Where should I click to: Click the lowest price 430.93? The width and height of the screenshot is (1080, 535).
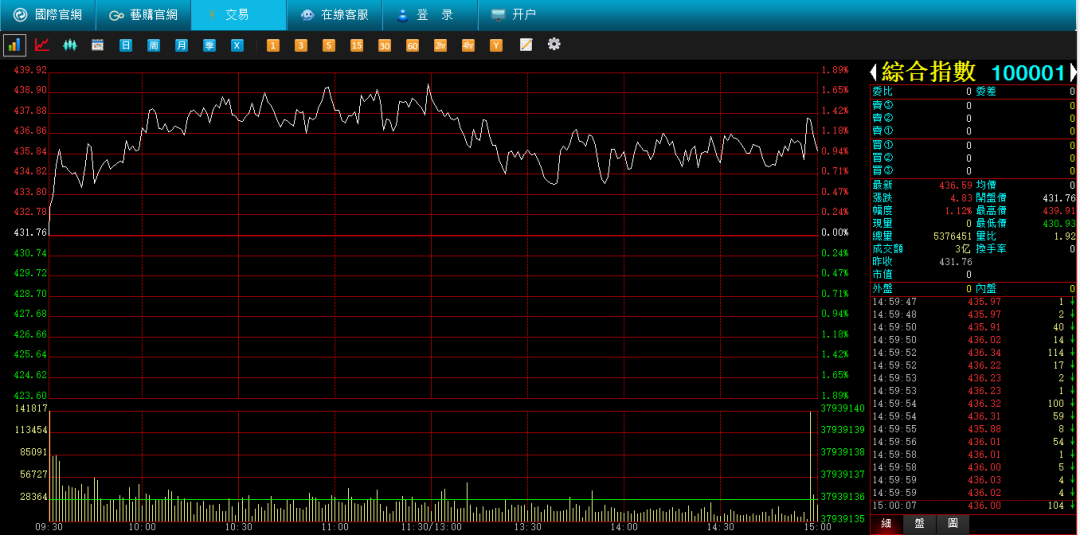coord(1059,224)
